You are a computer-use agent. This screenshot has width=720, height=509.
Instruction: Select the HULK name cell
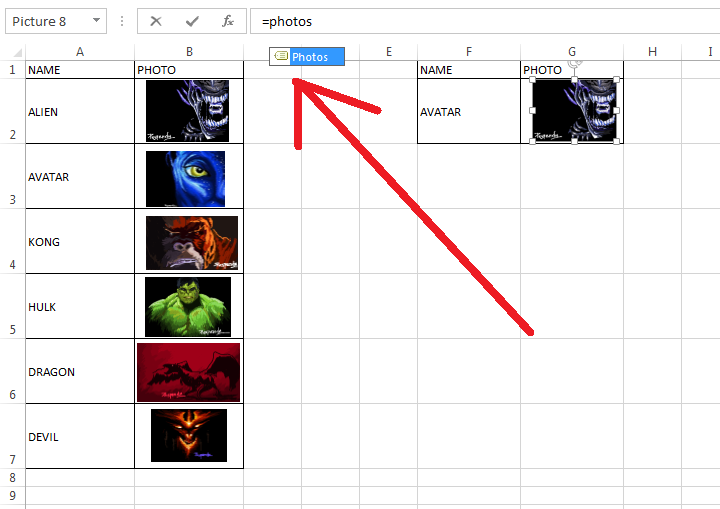tap(80, 306)
